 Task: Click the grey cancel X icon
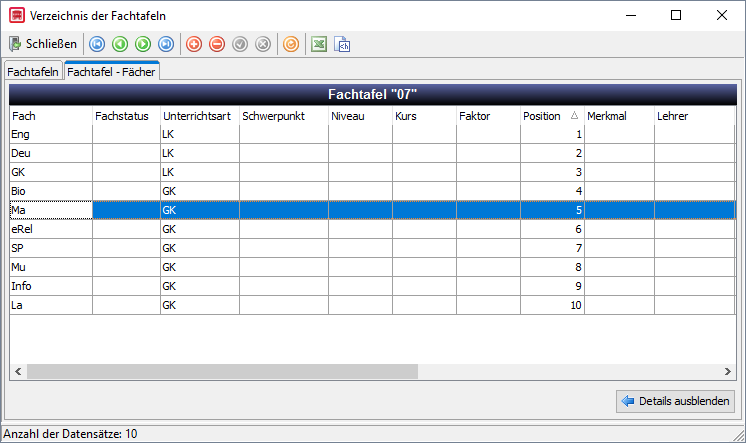pyautogui.click(x=263, y=44)
